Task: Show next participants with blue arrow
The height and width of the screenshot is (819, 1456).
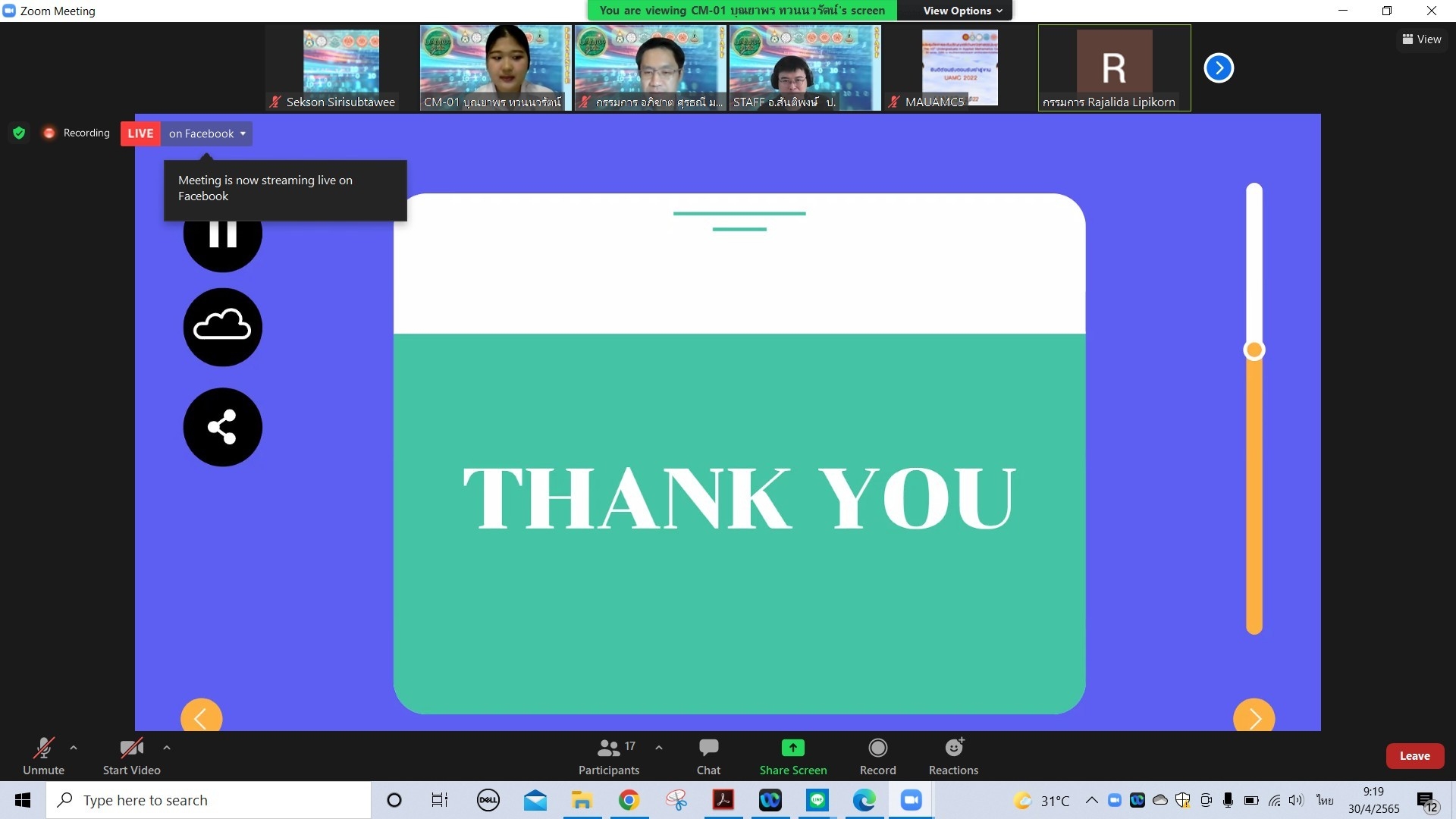Action: tap(1219, 68)
